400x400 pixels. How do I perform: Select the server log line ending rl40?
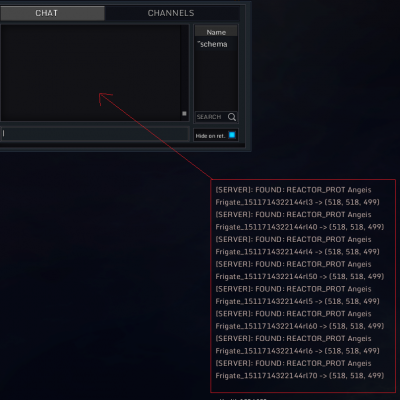[x=300, y=221]
